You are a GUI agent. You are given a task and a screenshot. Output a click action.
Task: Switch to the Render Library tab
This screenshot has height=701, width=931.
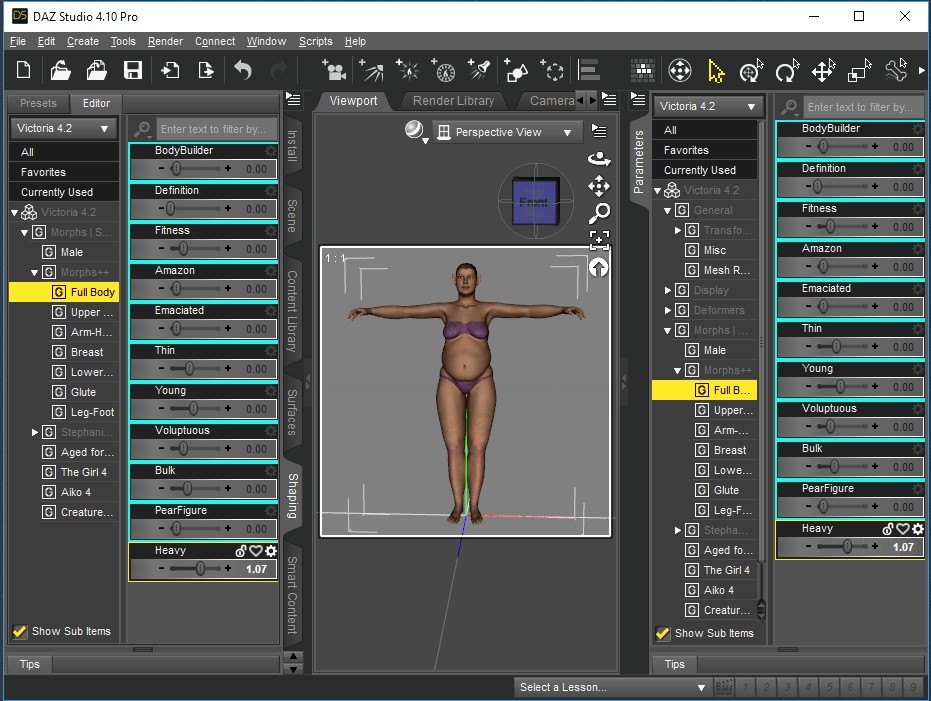coord(453,101)
